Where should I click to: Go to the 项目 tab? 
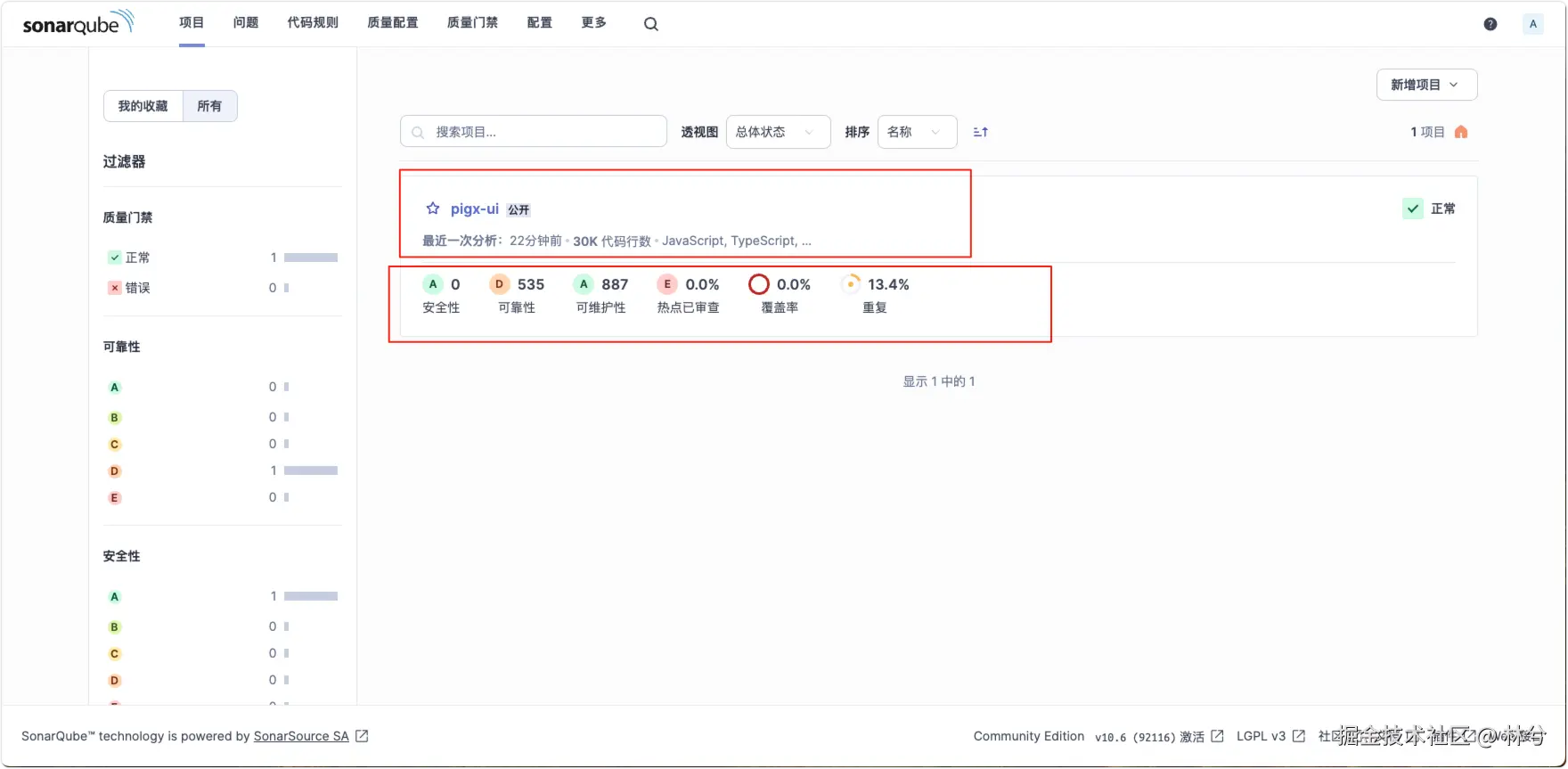[192, 22]
